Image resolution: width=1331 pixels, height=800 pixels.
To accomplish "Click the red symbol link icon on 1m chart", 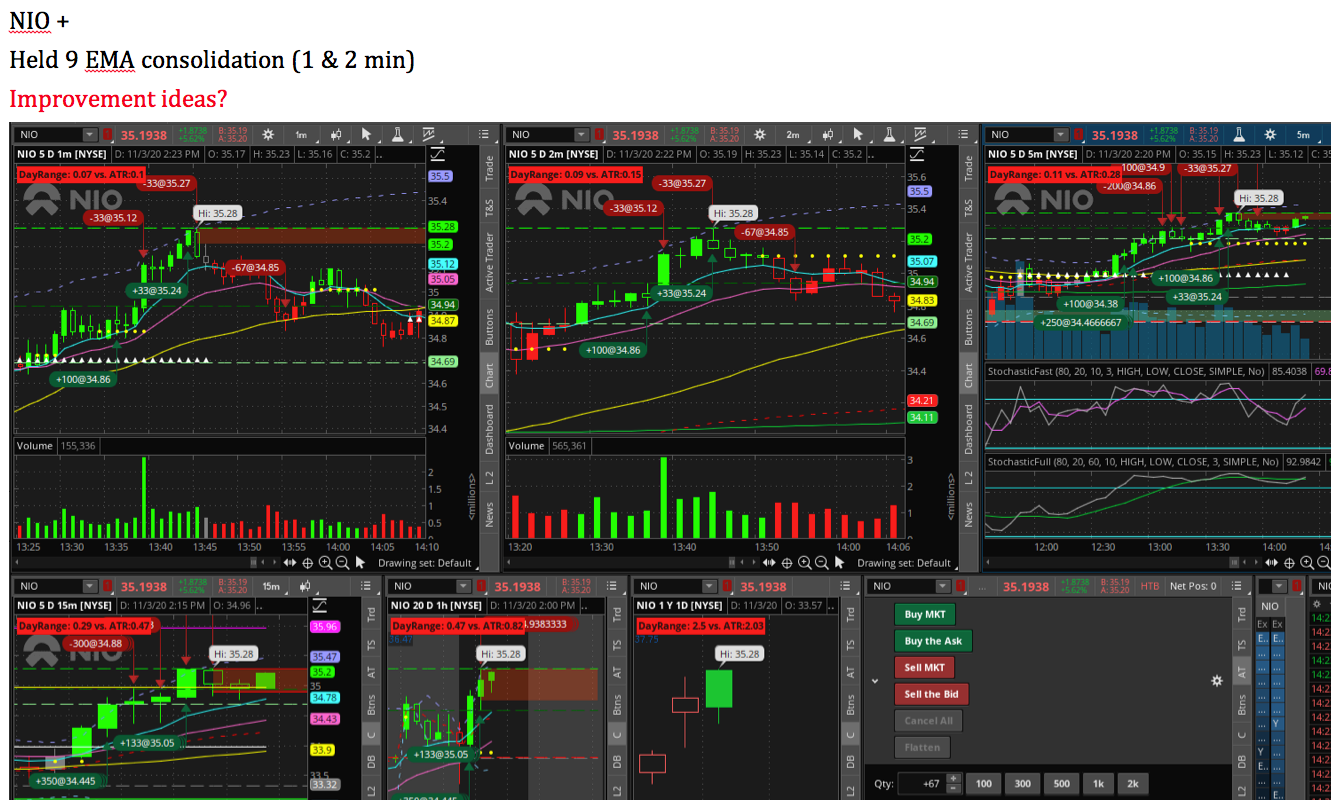I will 108,135.
